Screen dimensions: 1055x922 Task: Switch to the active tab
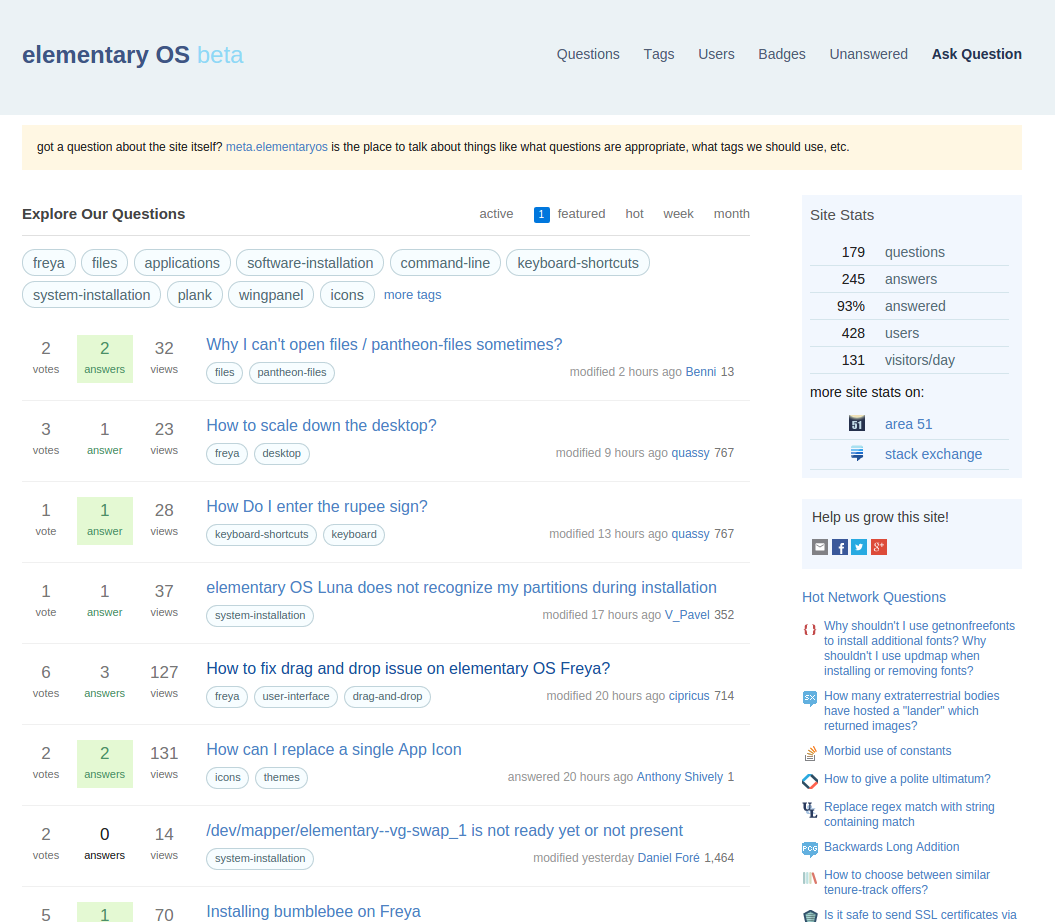[496, 214]
